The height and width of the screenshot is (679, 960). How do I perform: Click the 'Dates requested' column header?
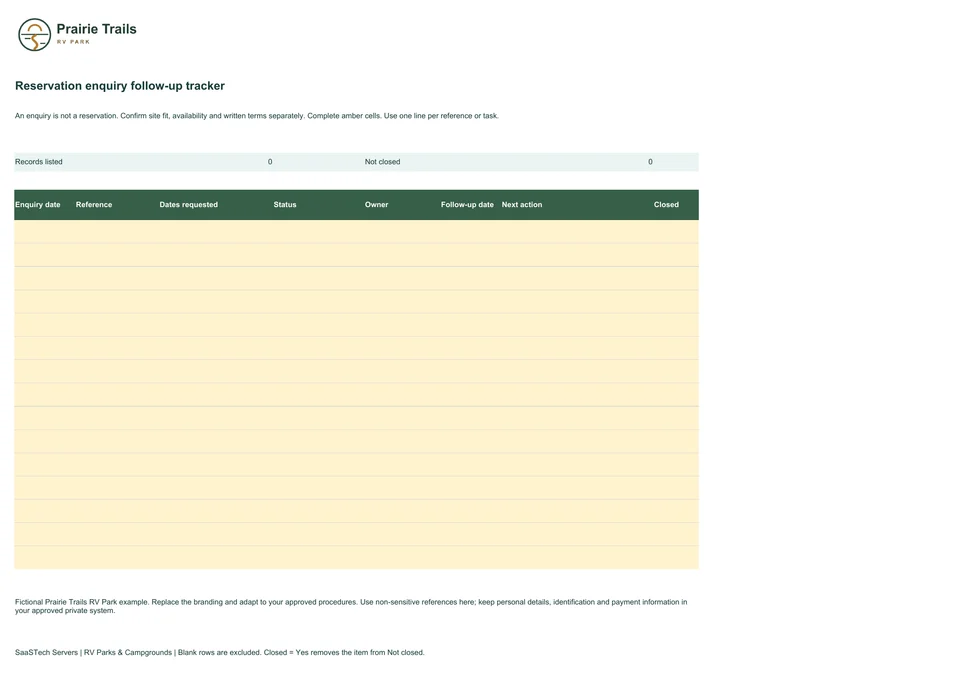[189, 204]
